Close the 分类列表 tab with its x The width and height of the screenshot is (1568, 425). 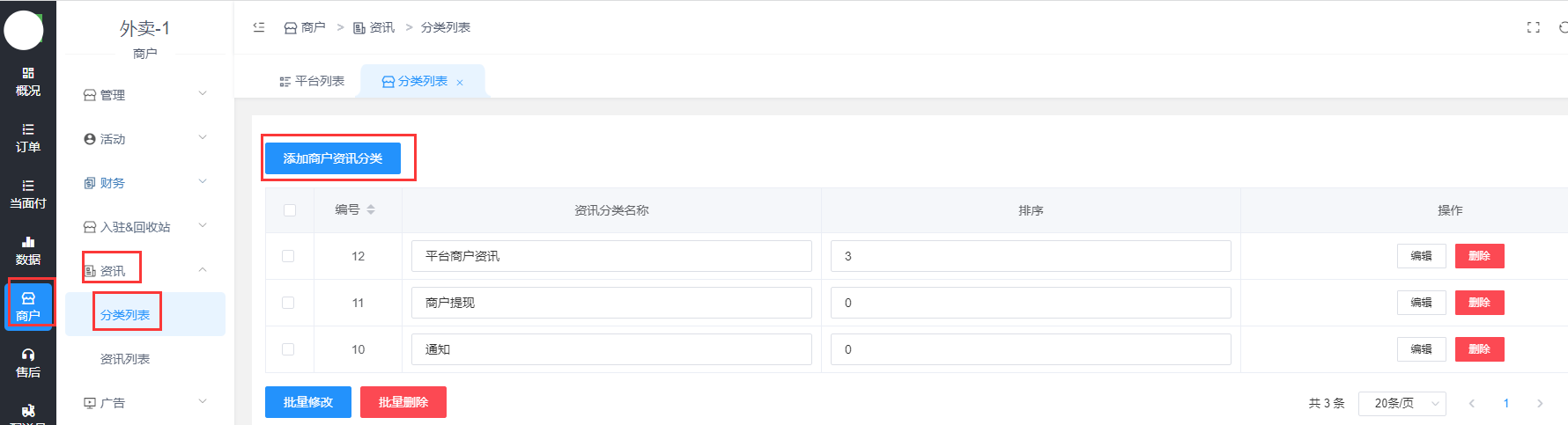point(460,83)
